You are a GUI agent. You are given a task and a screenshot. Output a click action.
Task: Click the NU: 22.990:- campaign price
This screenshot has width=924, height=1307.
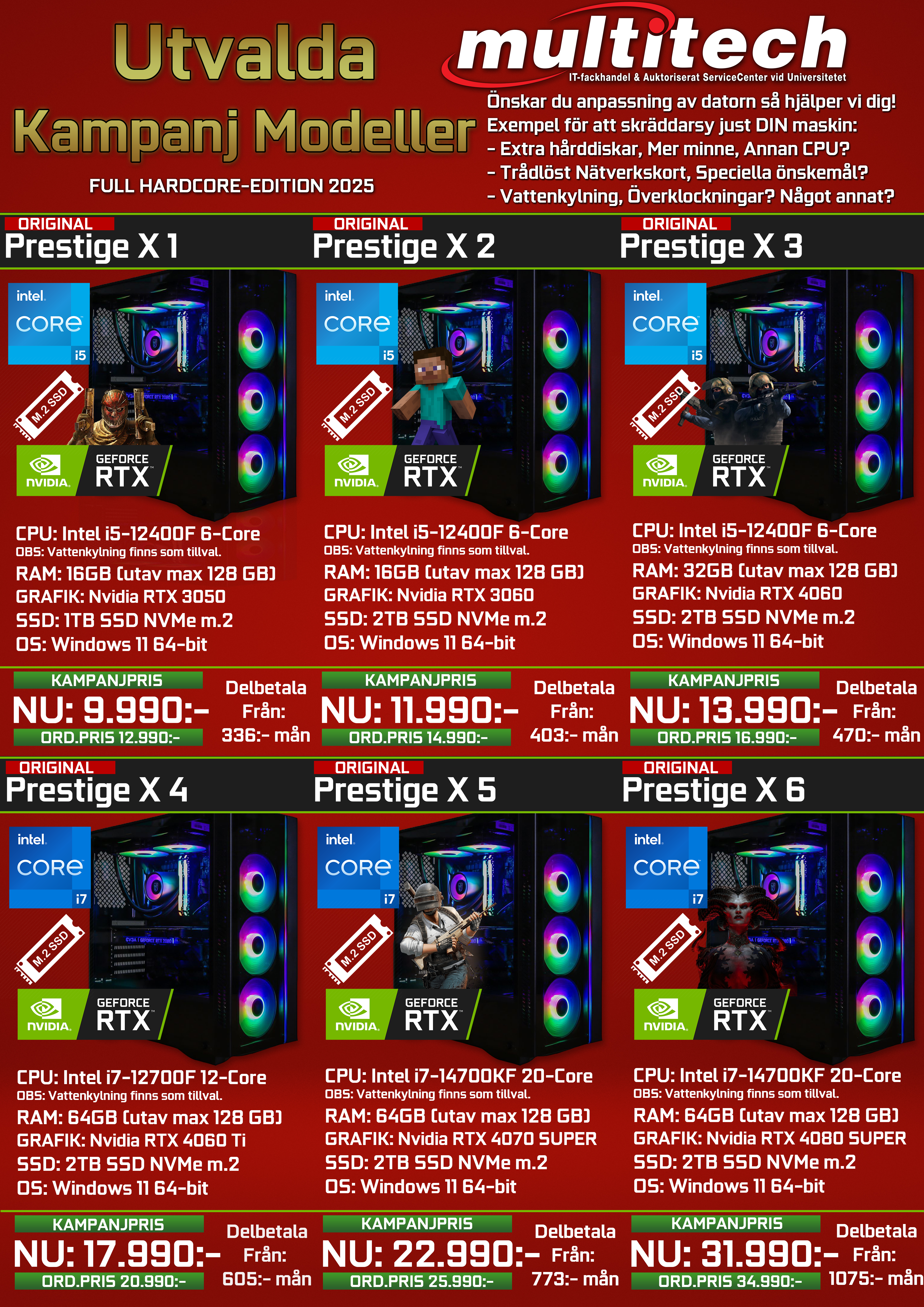pyautogui.click(x=431, y=1254)
